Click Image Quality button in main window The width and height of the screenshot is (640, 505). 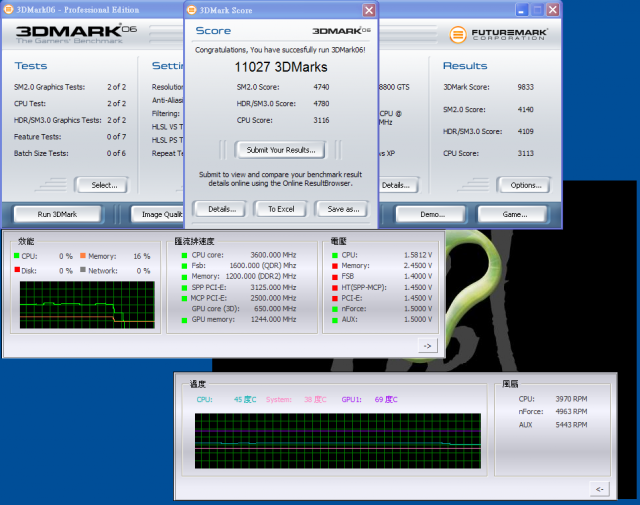[x=158, y=214]
